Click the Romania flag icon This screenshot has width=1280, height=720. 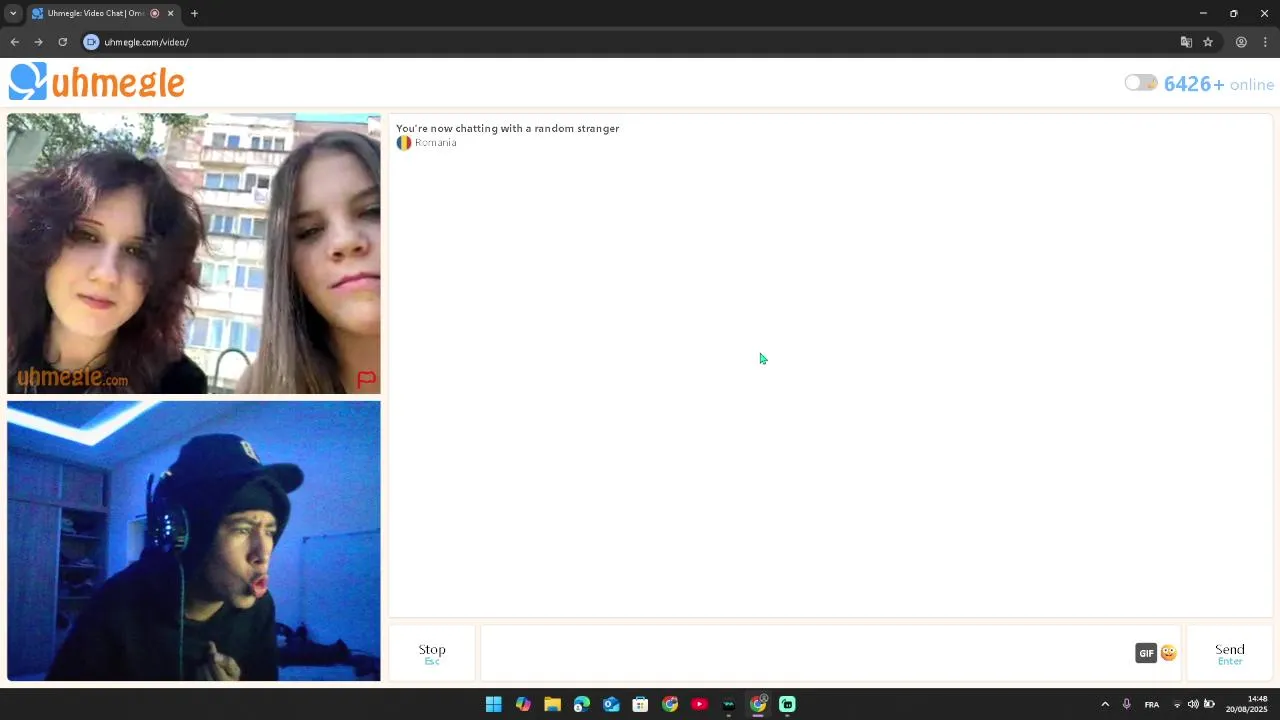pyautogui.click(x=404, y=143)
